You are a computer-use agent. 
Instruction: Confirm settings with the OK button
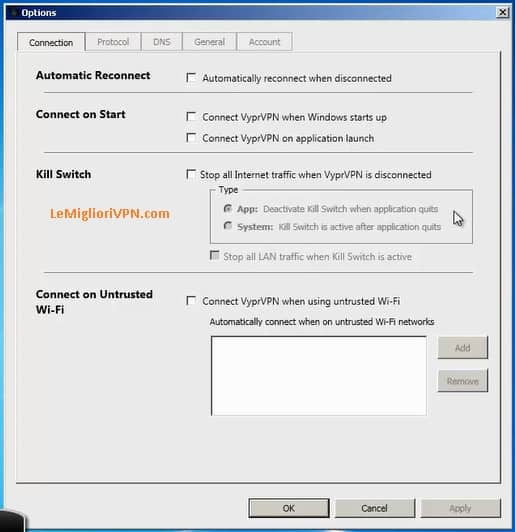tap(289, 508)
